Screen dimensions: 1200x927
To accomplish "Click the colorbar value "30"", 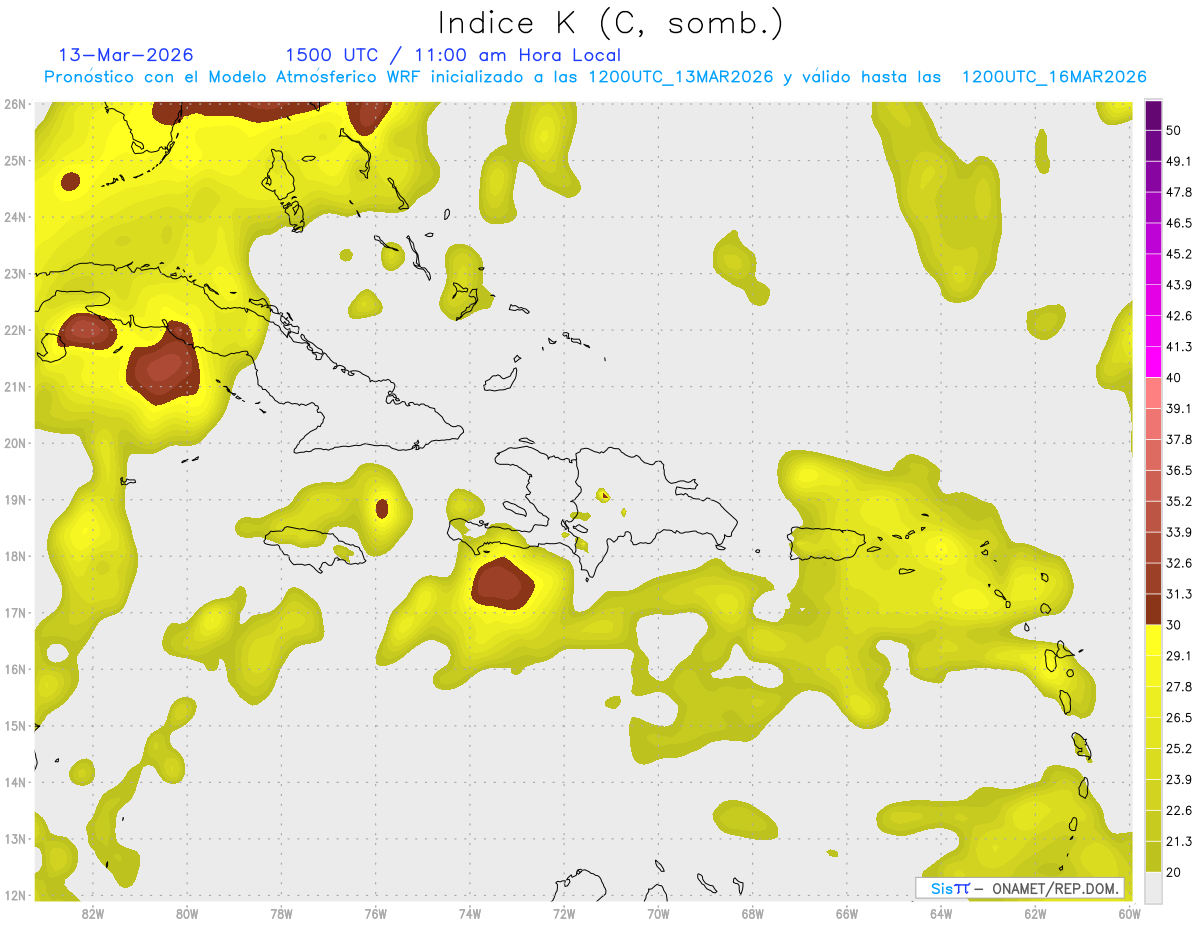I will point(1176,624).
